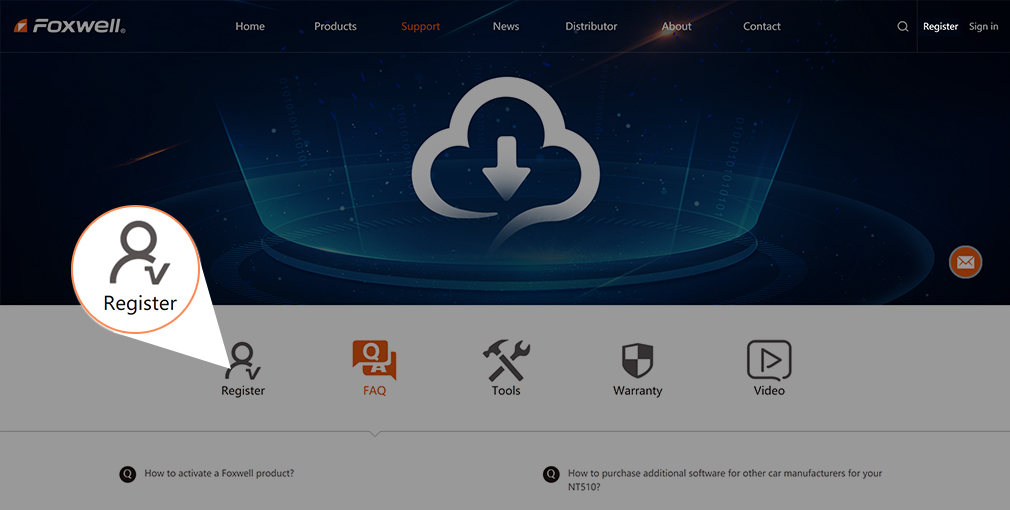
Task: Open the Products menu
Action: pos(335,27)
